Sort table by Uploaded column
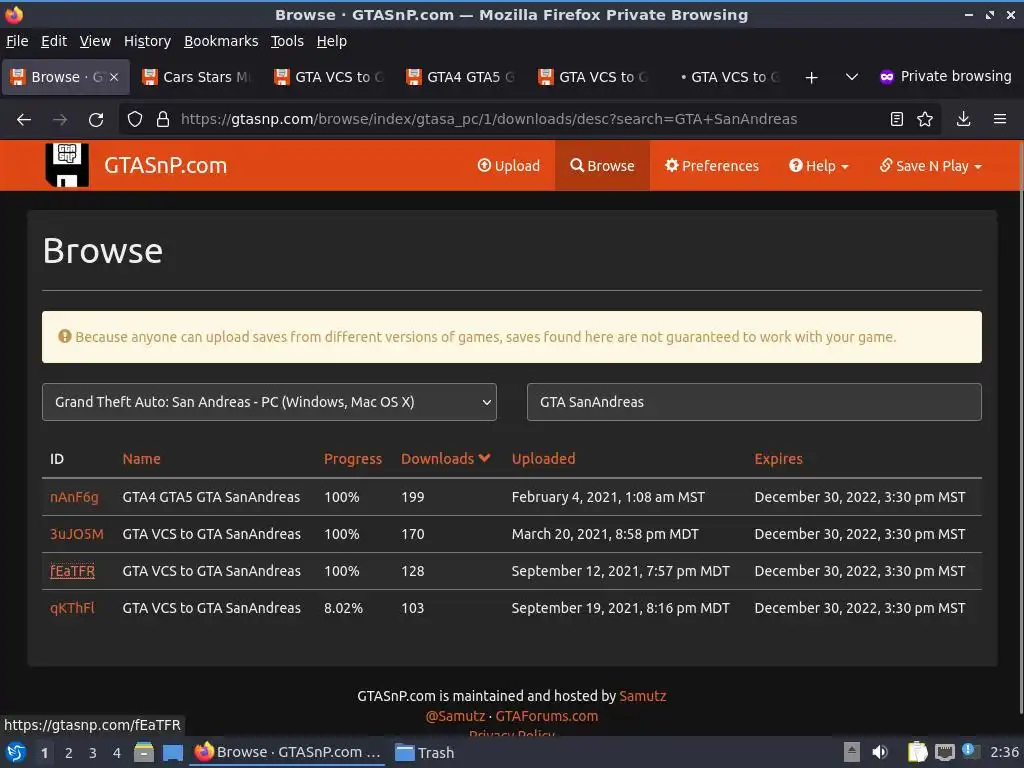 (x=543, y=459)
